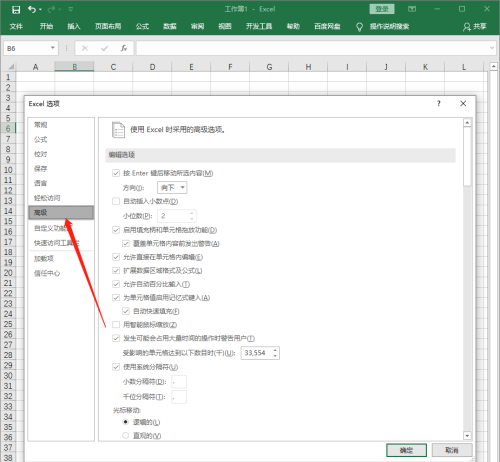Viewport: 500px width, 462px height.
Task: Click the 确定 button
Action: click(x=406, y=450)
